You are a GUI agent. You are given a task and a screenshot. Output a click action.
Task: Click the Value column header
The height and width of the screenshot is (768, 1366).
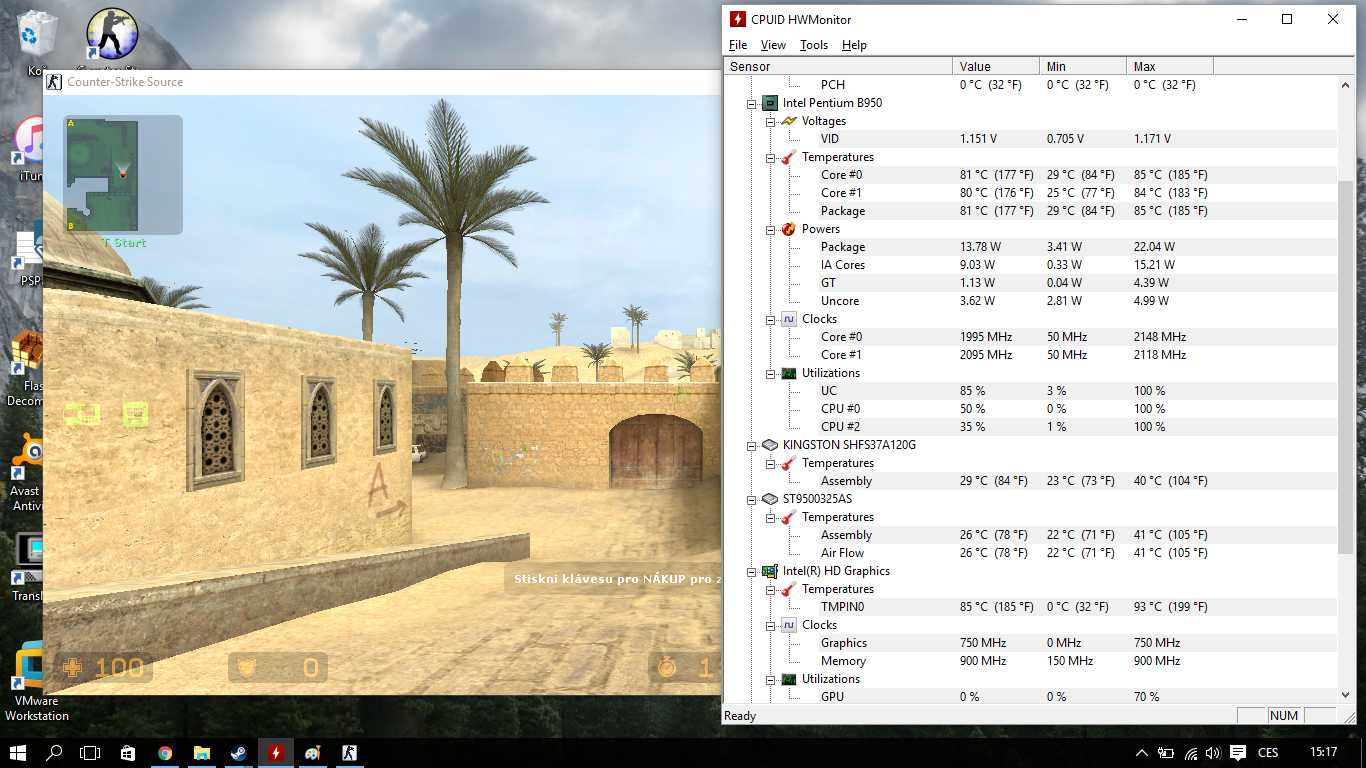click(995, 67)
